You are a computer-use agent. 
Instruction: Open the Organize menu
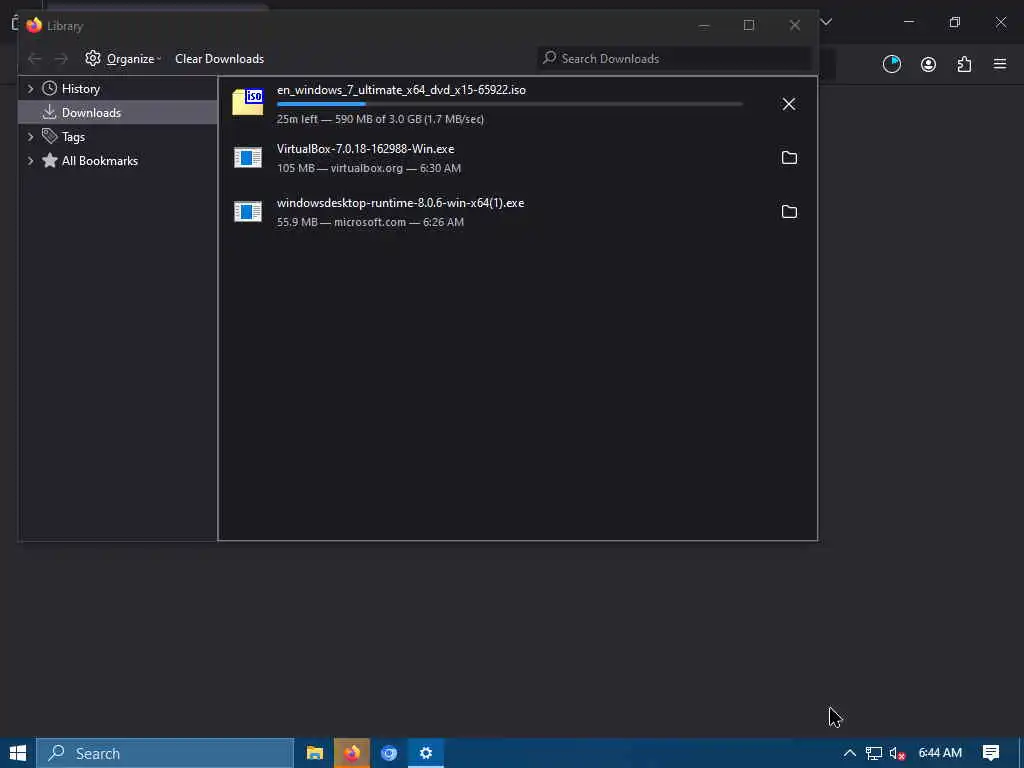tap(123, 59)
